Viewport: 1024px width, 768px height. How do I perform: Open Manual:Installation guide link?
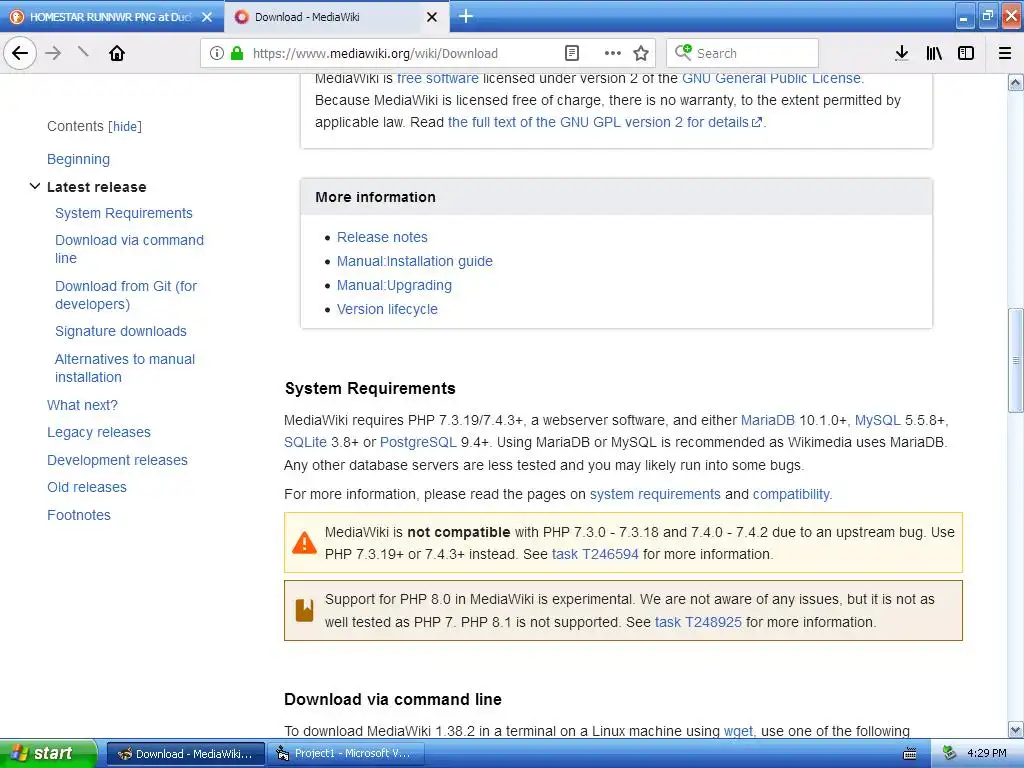click(x=415, y=261)
